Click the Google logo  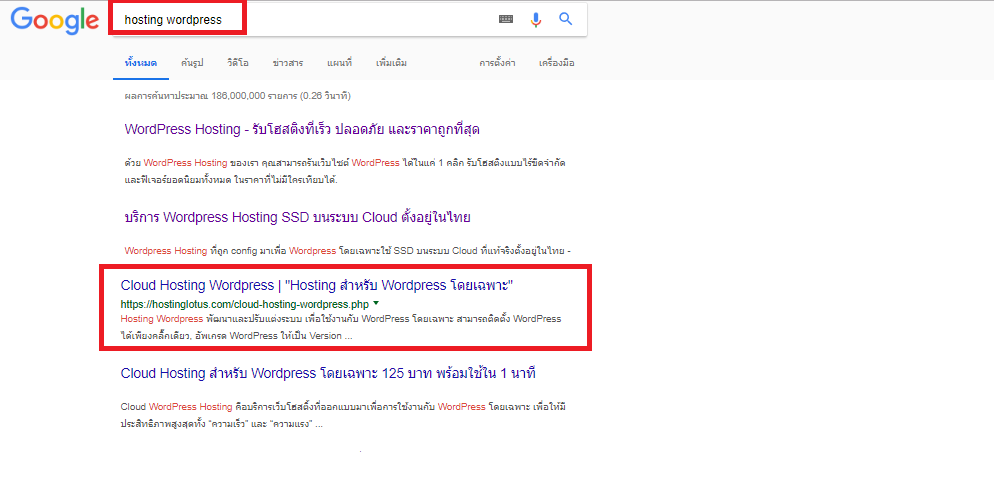55,20
